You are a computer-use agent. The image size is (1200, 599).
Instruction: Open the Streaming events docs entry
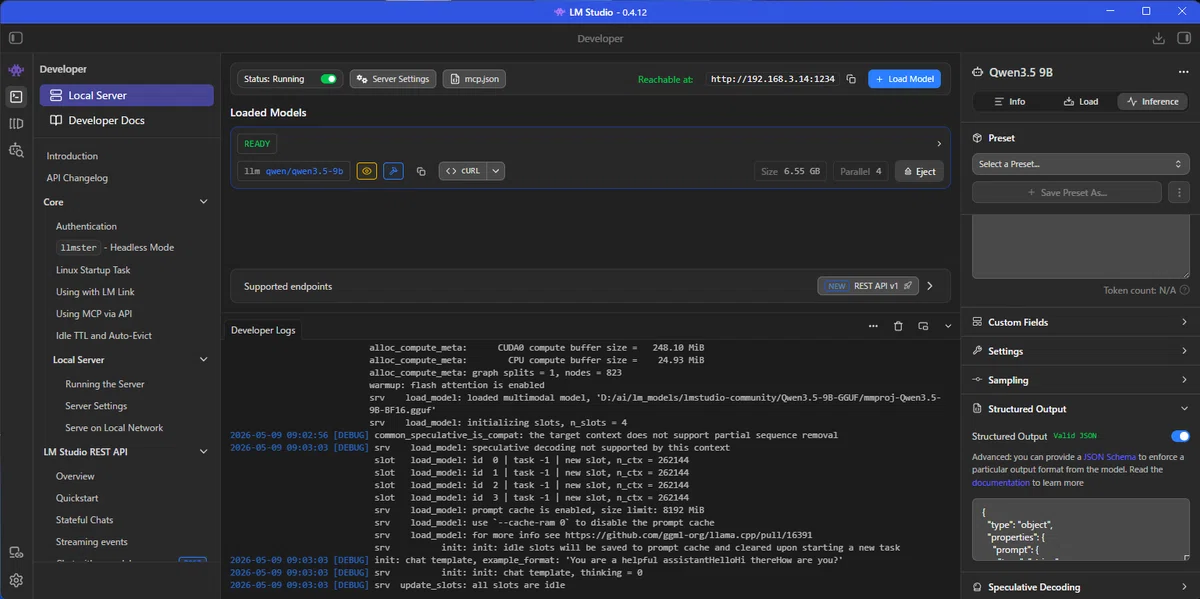(92, 542)
